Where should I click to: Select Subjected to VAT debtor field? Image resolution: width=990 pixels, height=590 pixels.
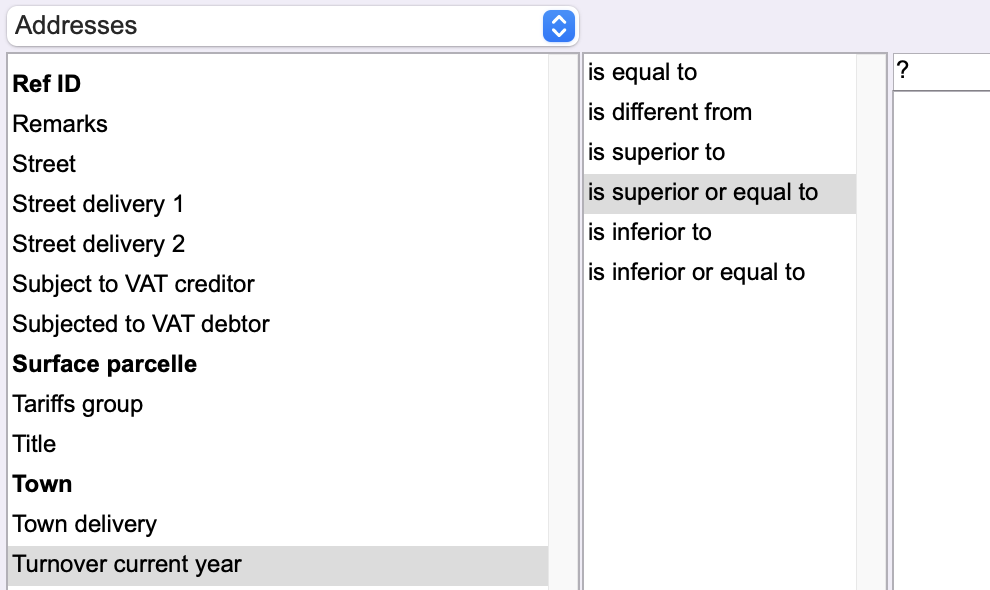[141, 324]
